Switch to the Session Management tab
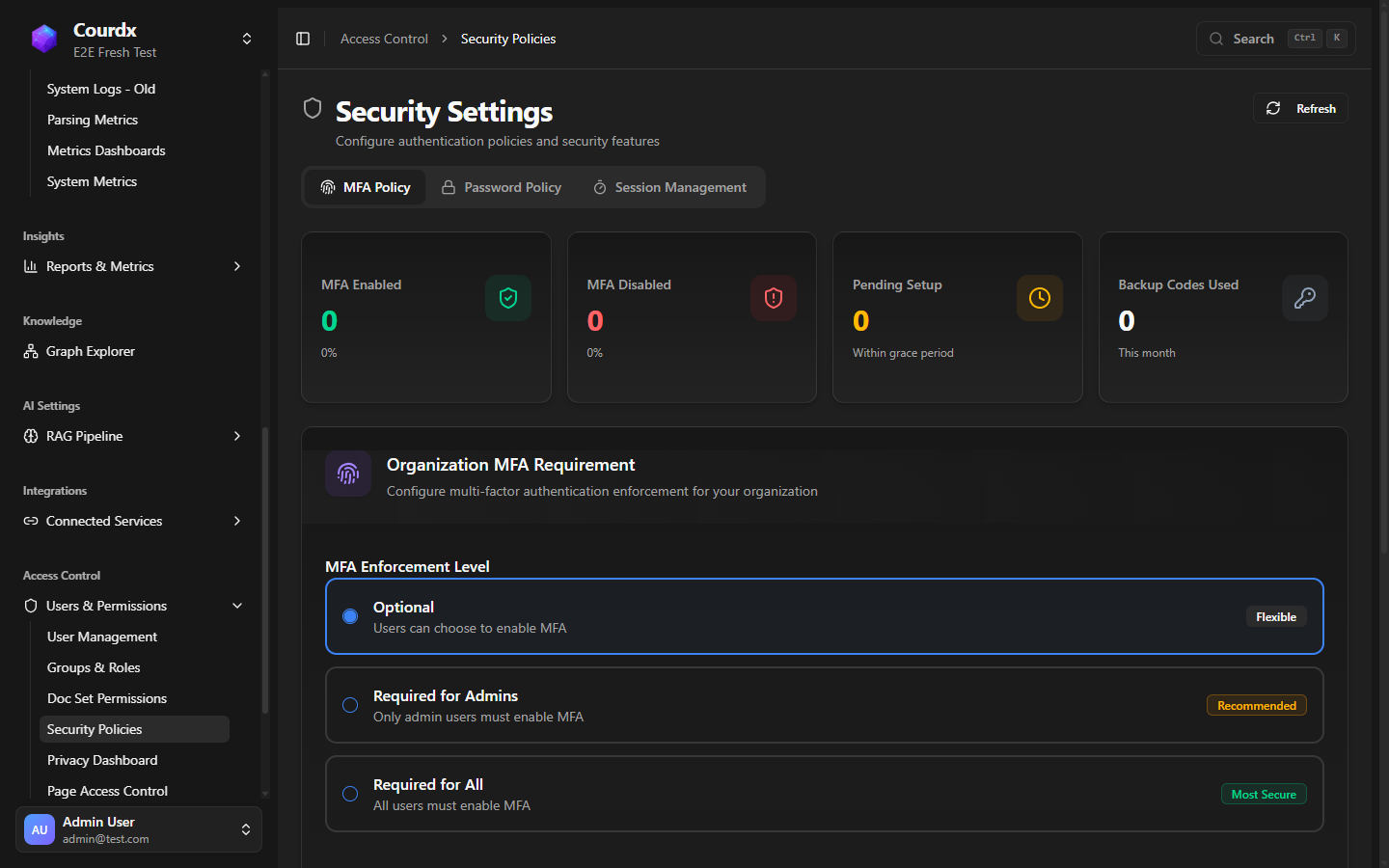 (681, 187)
